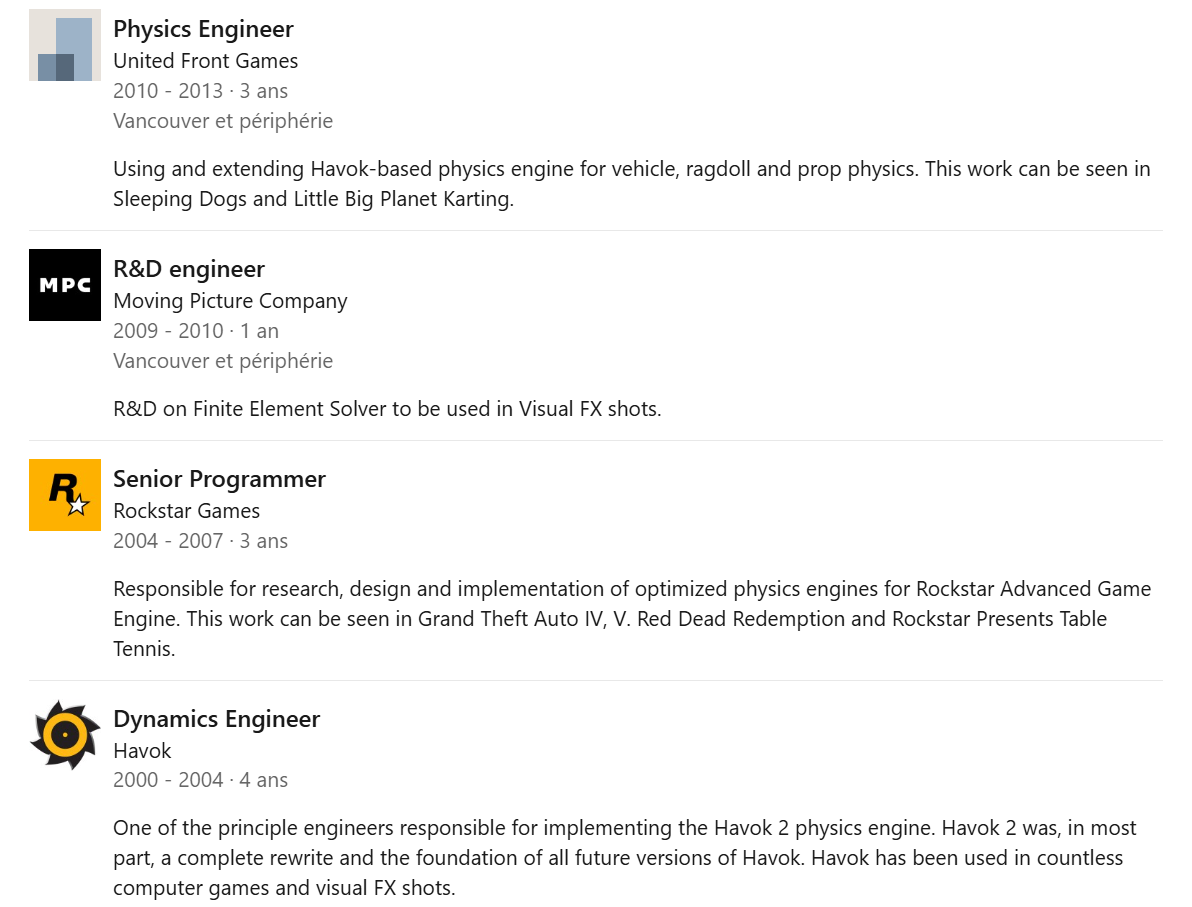Open United Front Games company name
The height and width of the screenshot is (907, 1192).
[205, 61]
